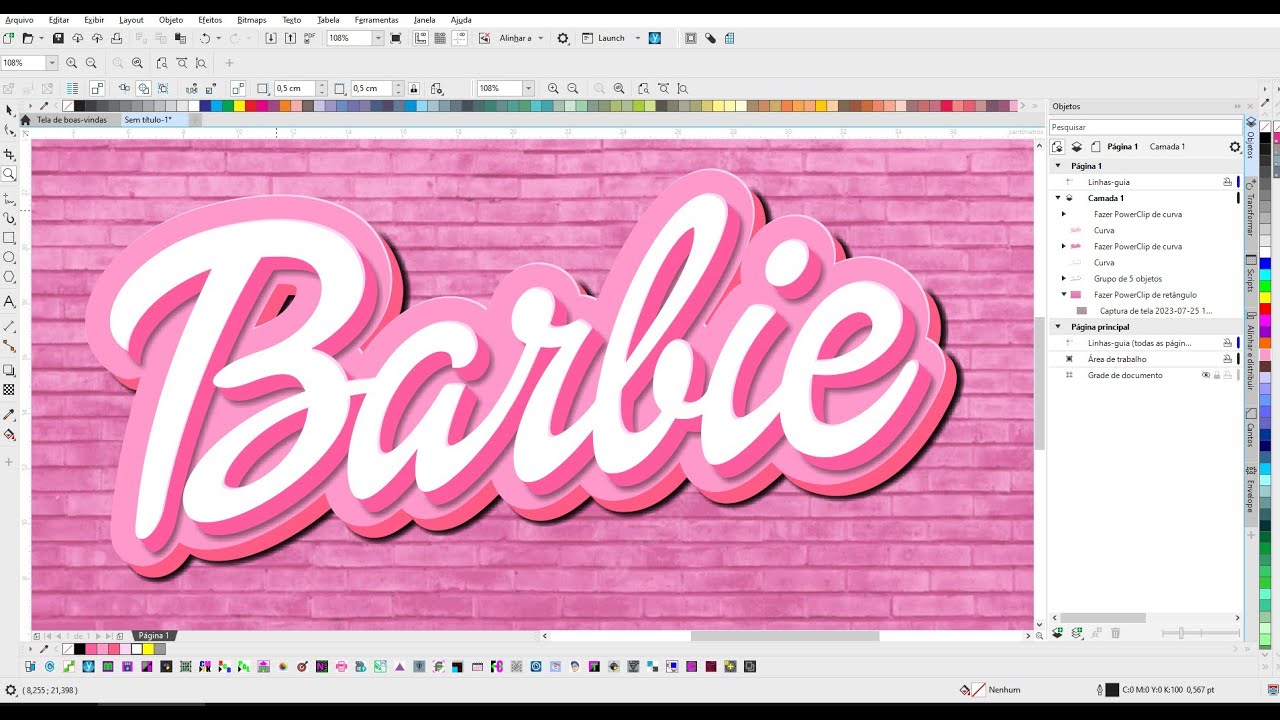Viewport: 1280px width, 720px height.
Task: Select the Freehand drawing tool
Action: pos(9,199)
